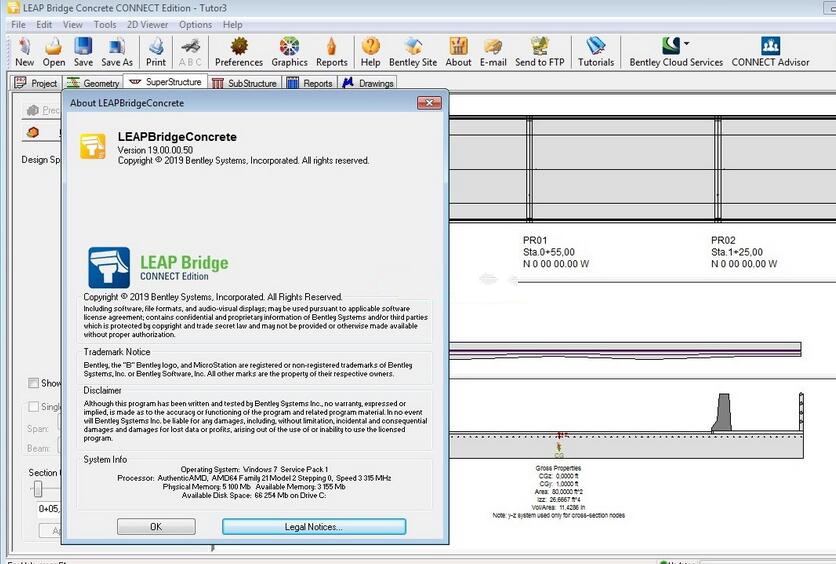This screenshot has height=564, width=836.
Task: Open the View menu
Action: pos(73,25)
